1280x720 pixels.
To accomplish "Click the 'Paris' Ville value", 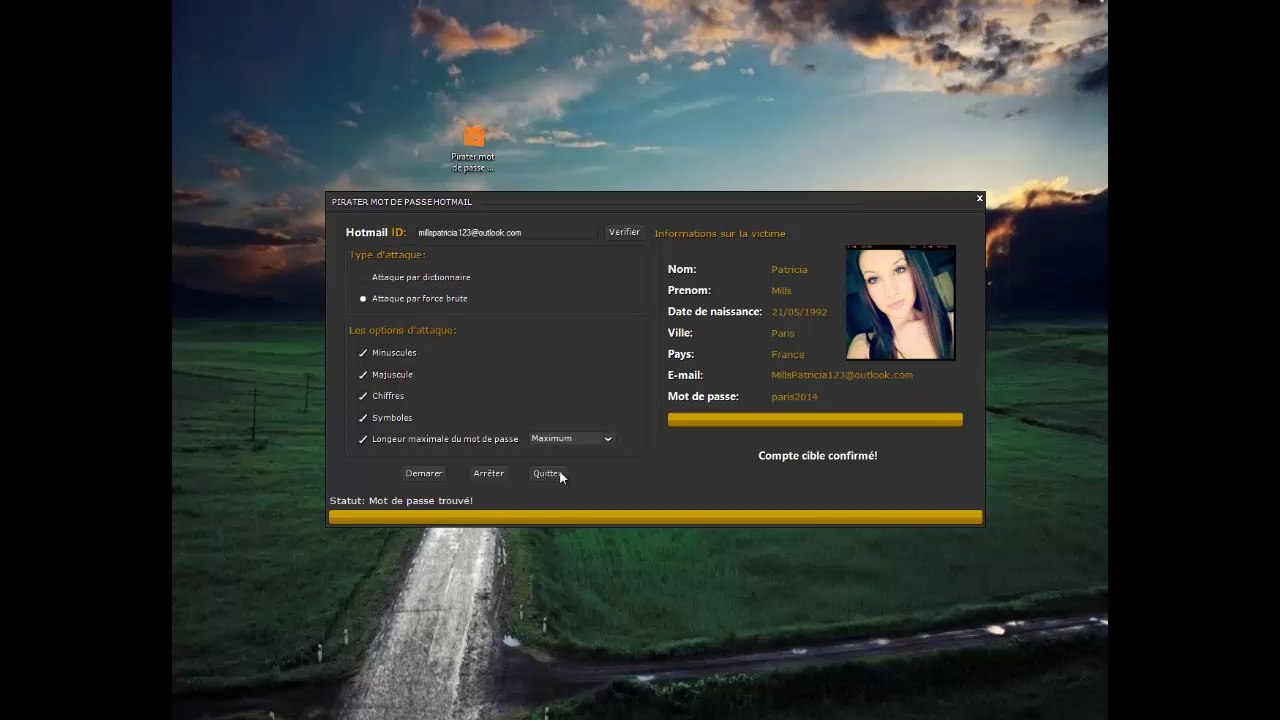I will pyautogui.click(x=783, y=333).
